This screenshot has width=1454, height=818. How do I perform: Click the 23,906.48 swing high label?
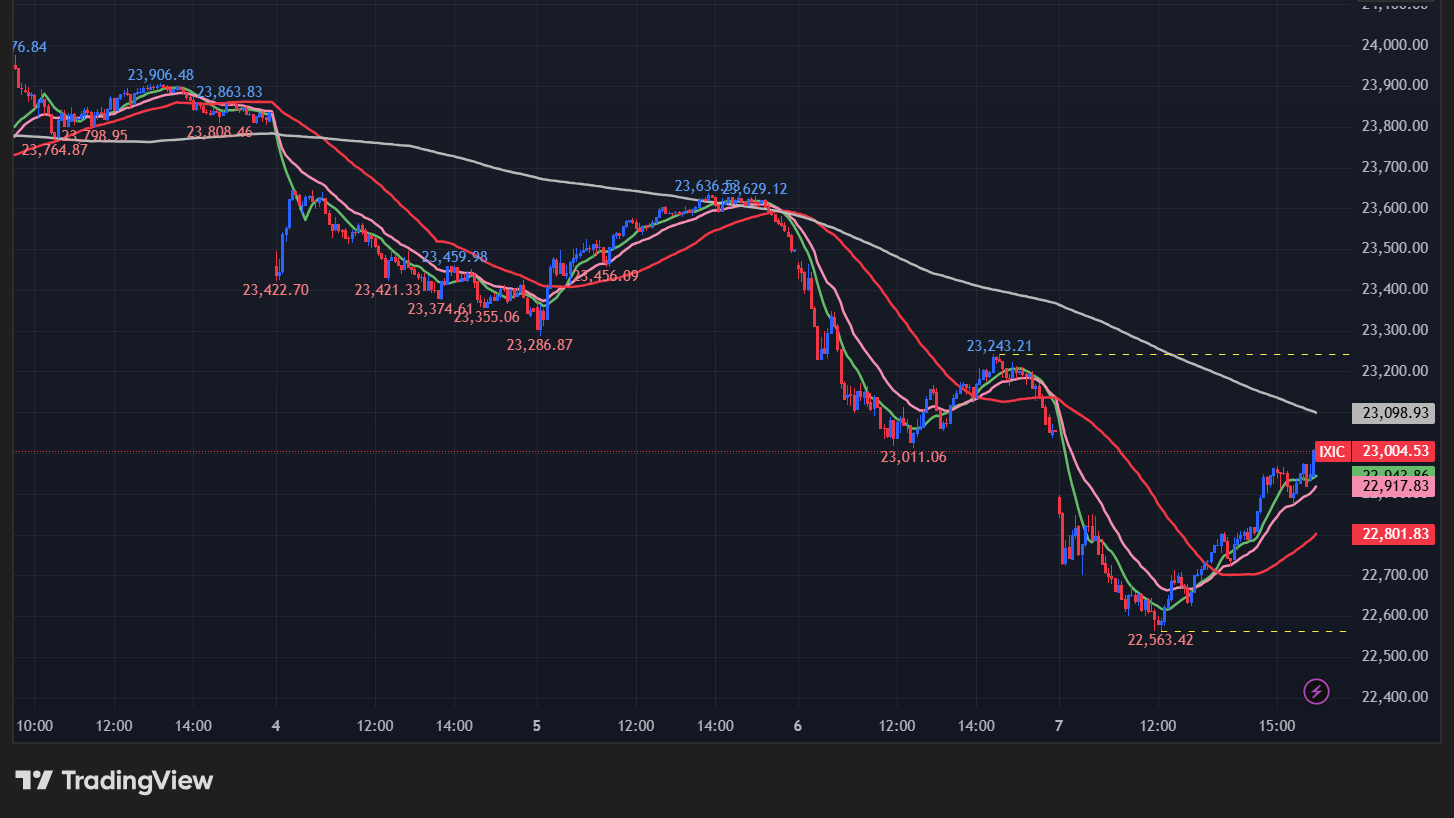pos(160,75)
